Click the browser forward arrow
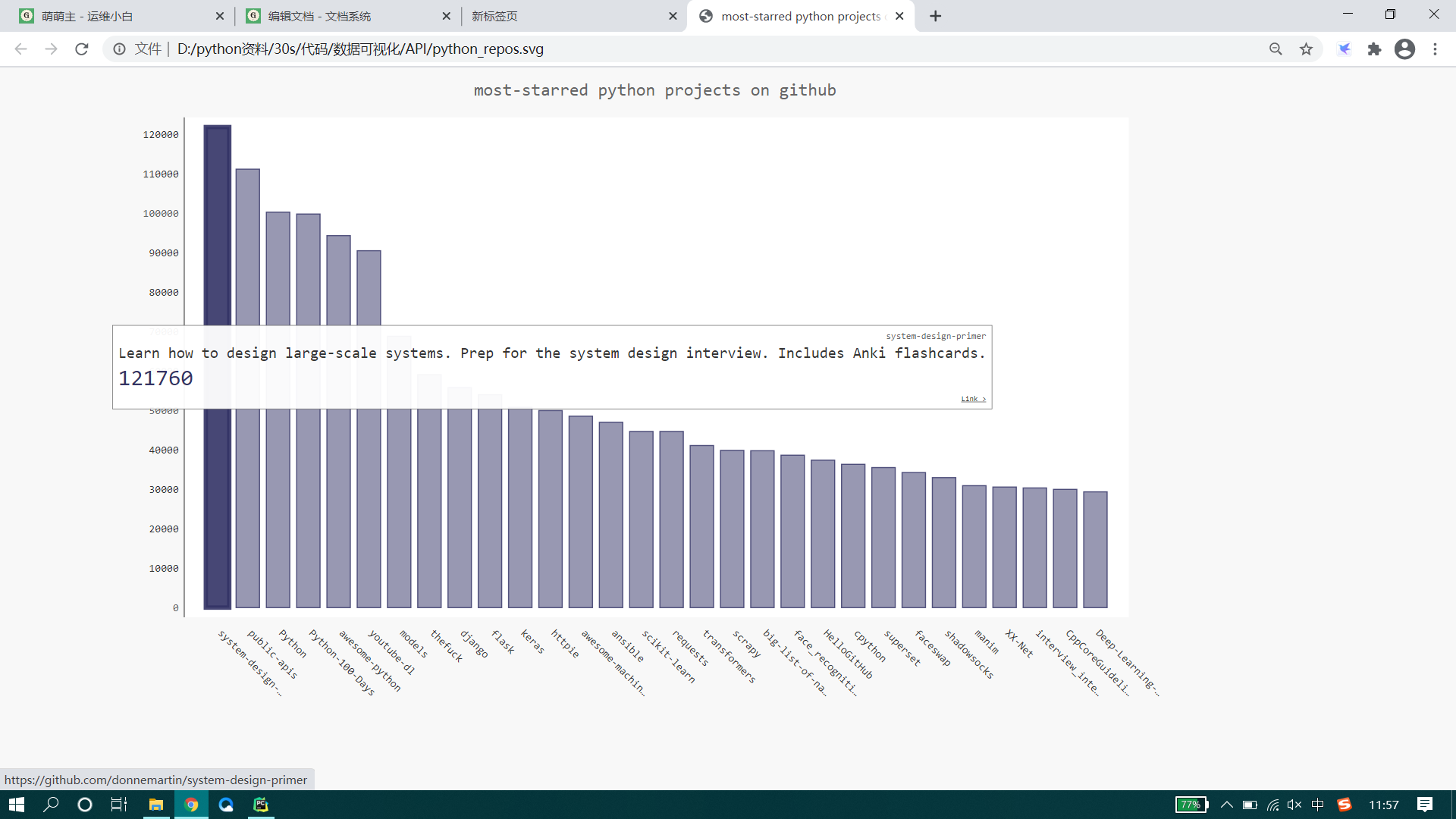The width and height of the screenshot is (1456, 819). coord(51,49)
